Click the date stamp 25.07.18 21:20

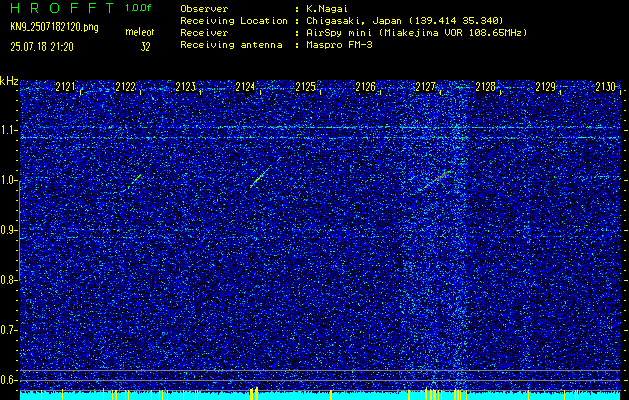tap(42, 47)
